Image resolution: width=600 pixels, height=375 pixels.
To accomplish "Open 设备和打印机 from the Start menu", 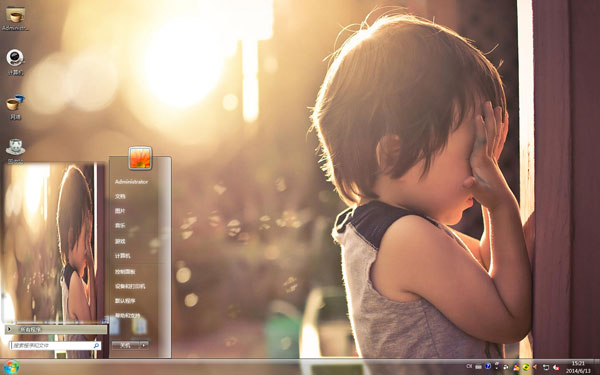I will [130, 286].
